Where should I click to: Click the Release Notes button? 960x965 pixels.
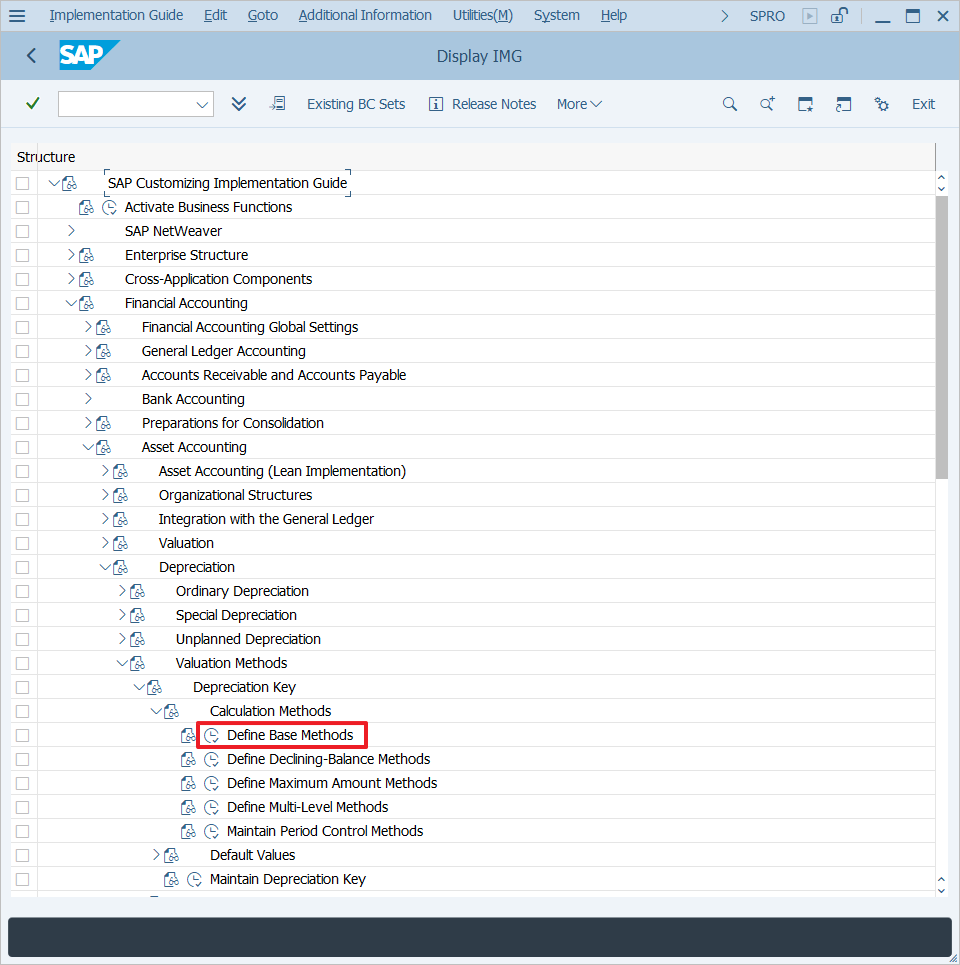pyautogui.click(x=482, y=104)
